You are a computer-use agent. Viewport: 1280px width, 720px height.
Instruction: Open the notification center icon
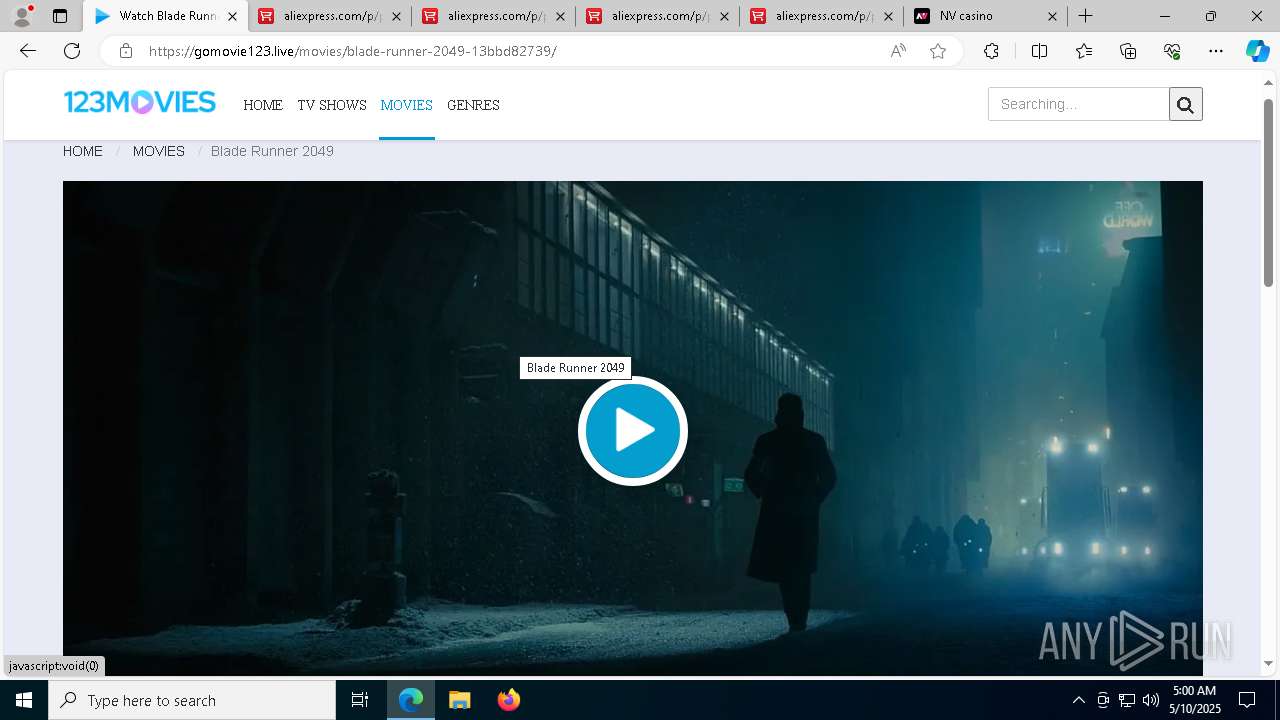[x=1247, y=700]
